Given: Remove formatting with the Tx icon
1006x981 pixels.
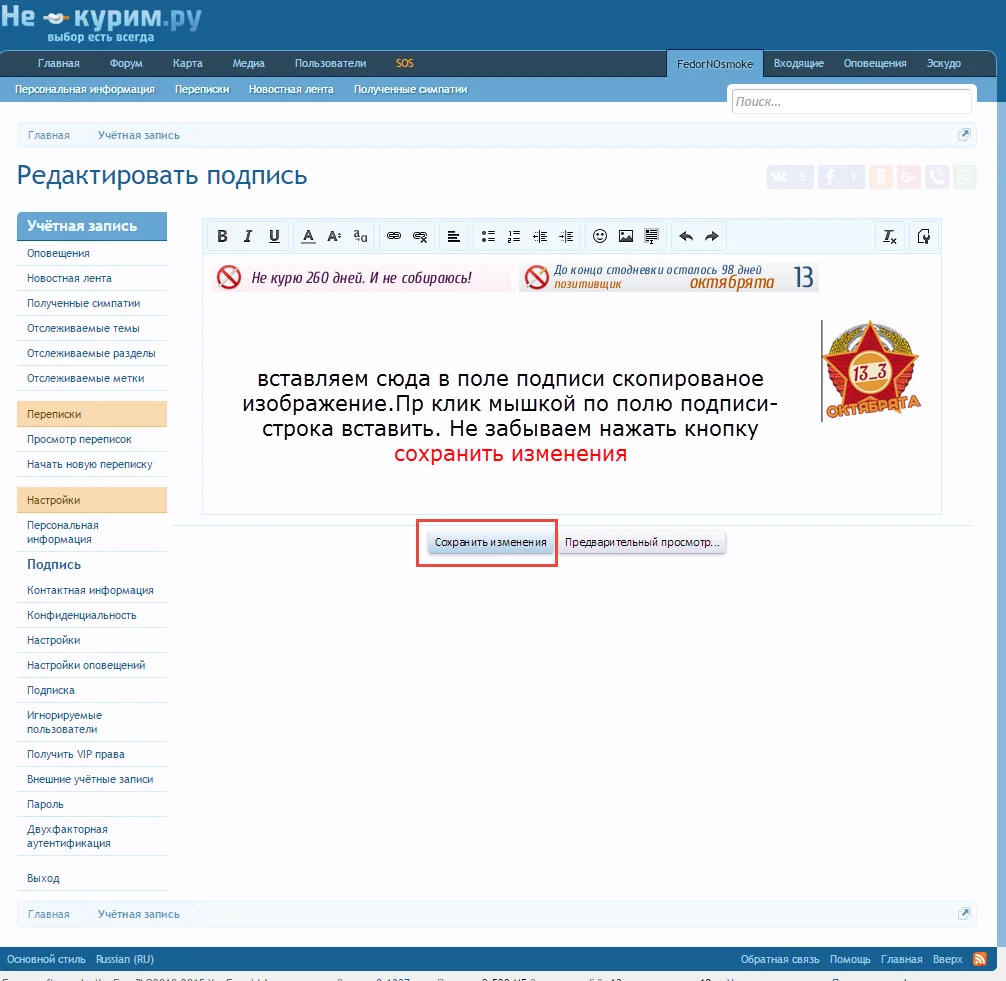Looking at the screenshot, I should [889, 236].
